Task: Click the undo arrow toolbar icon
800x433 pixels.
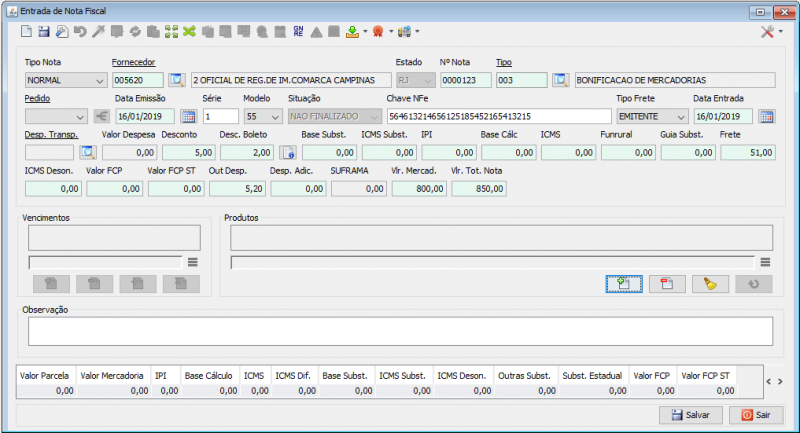Action: pos(80,32)
